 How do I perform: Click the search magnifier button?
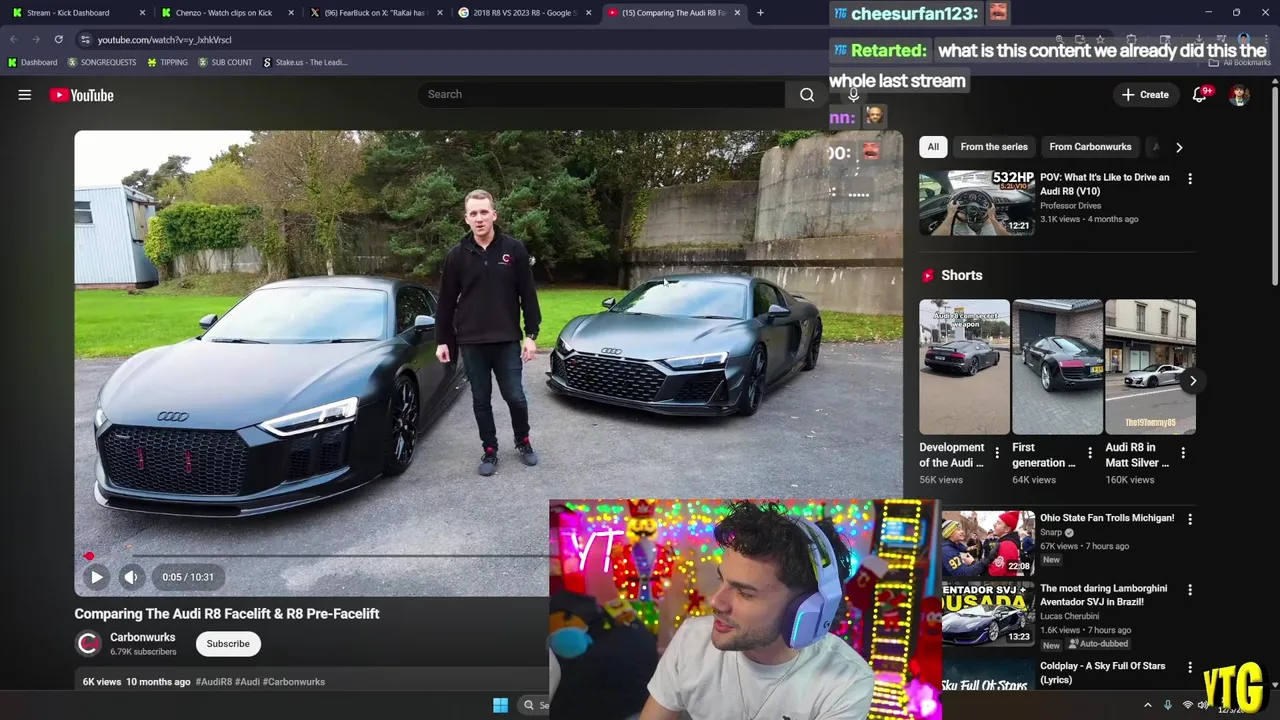807,94
